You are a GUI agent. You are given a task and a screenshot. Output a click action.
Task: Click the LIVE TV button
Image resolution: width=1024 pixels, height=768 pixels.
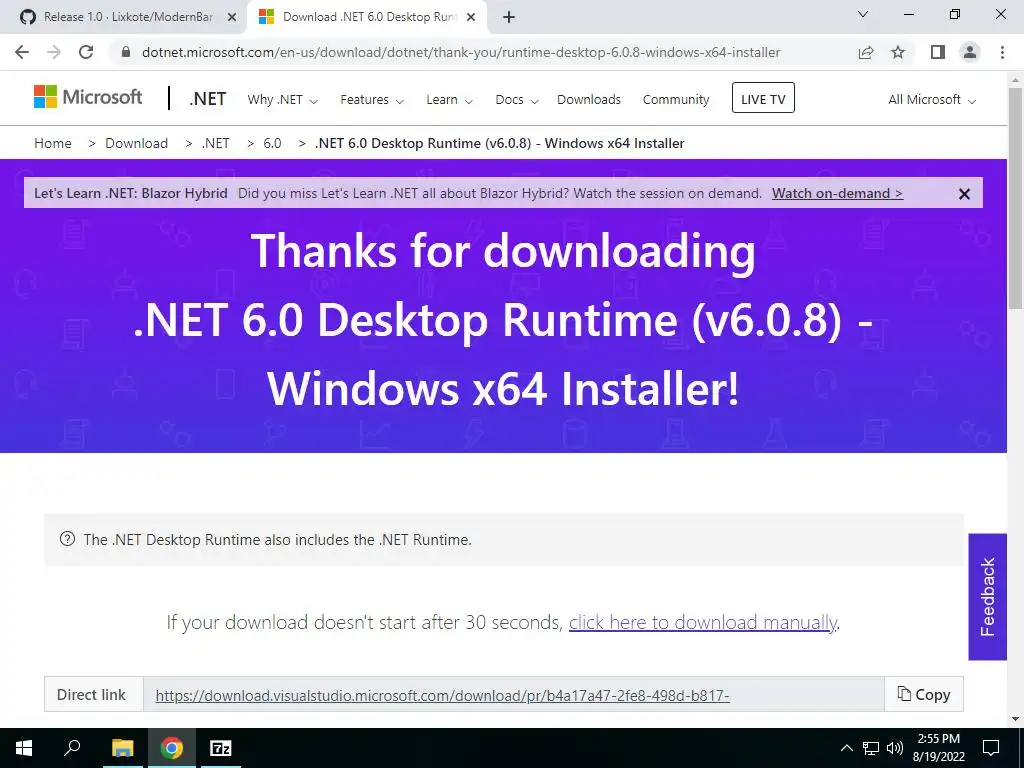pos(763,98)
